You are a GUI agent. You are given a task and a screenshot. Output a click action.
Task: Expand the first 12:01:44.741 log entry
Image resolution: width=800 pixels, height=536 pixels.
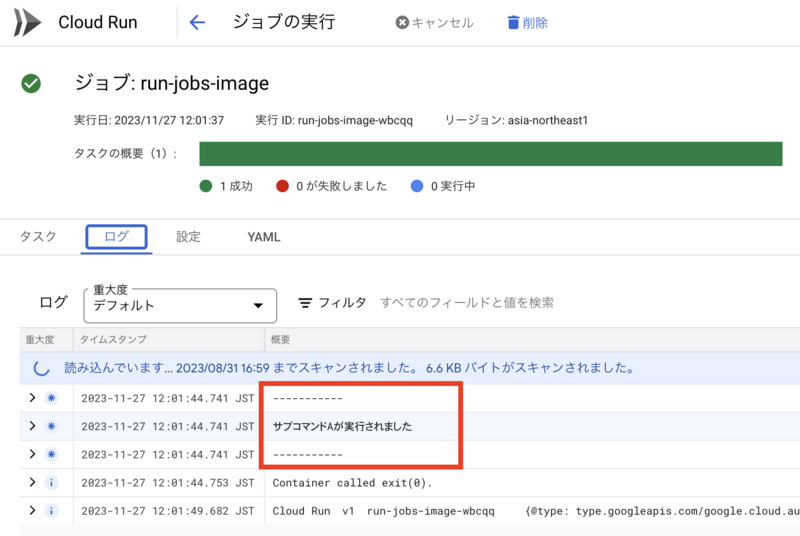33,398
